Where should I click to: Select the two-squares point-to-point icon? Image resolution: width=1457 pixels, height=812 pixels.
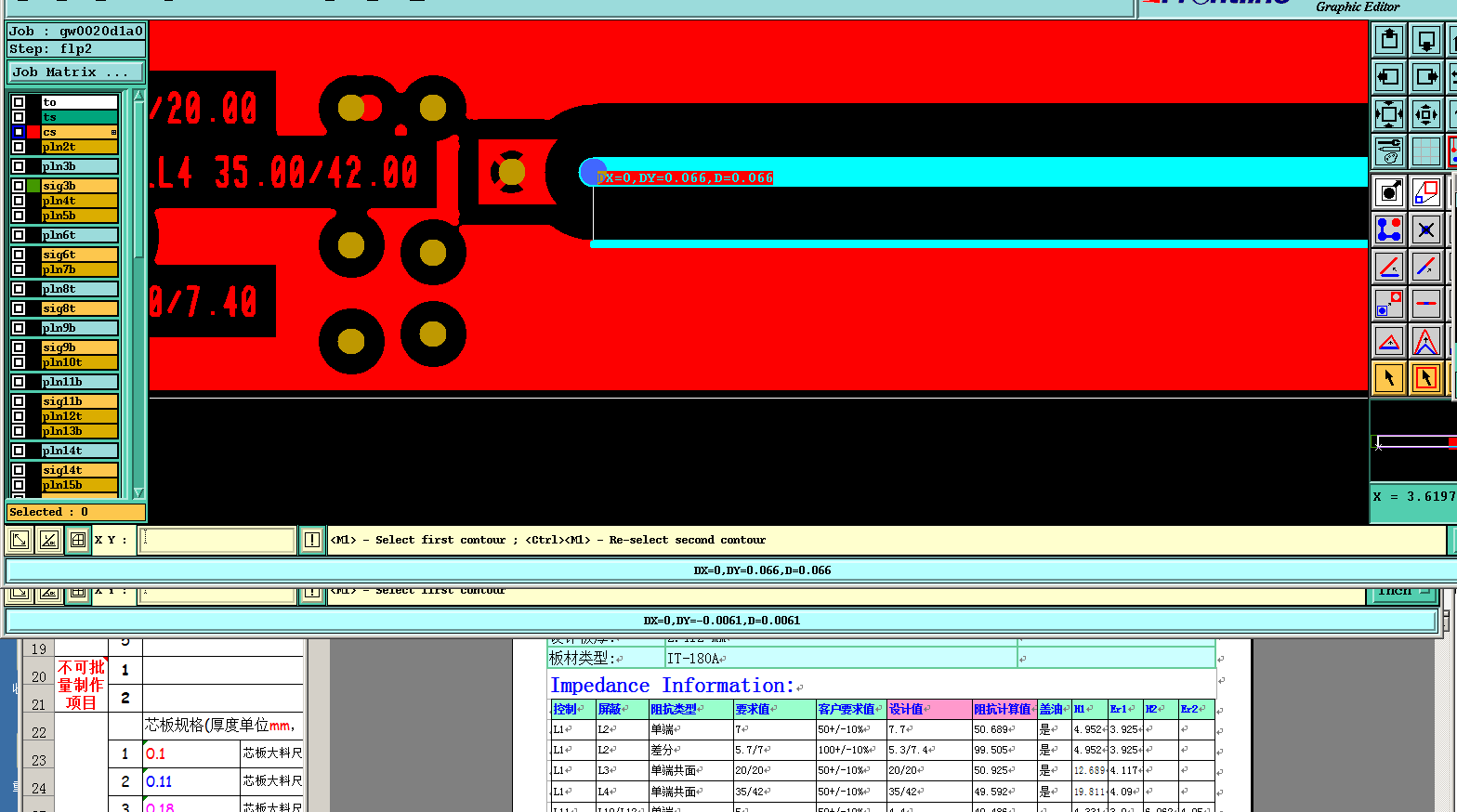(x=1389, y=304)
